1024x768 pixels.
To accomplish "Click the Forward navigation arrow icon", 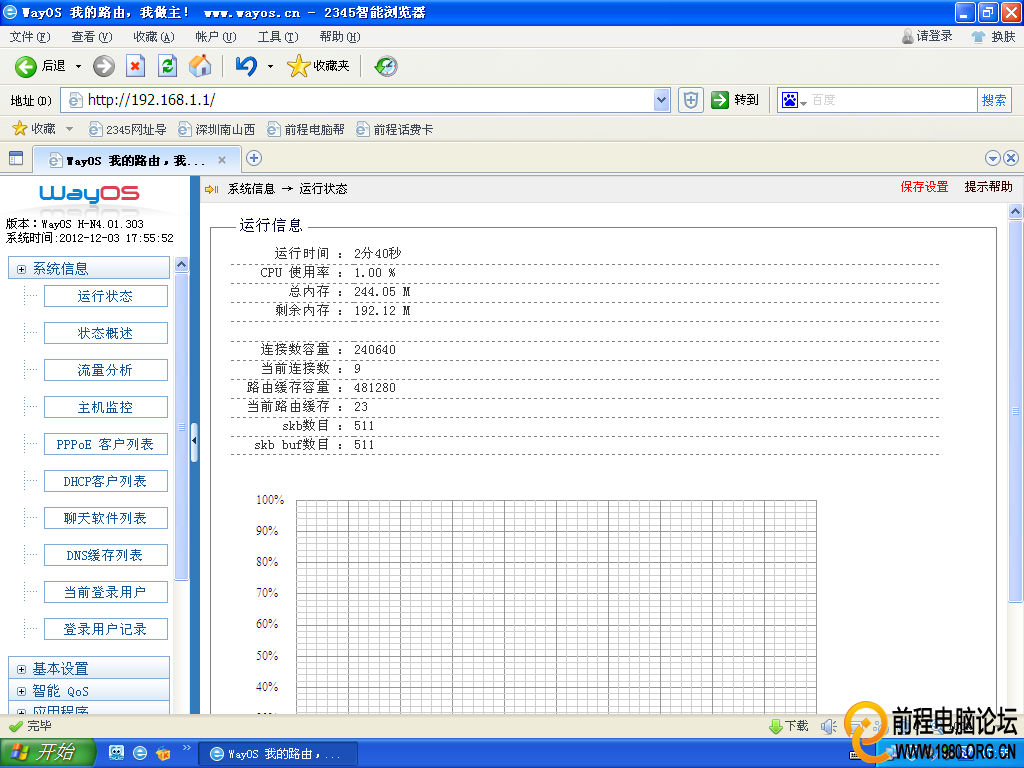I will pos(104,66).
